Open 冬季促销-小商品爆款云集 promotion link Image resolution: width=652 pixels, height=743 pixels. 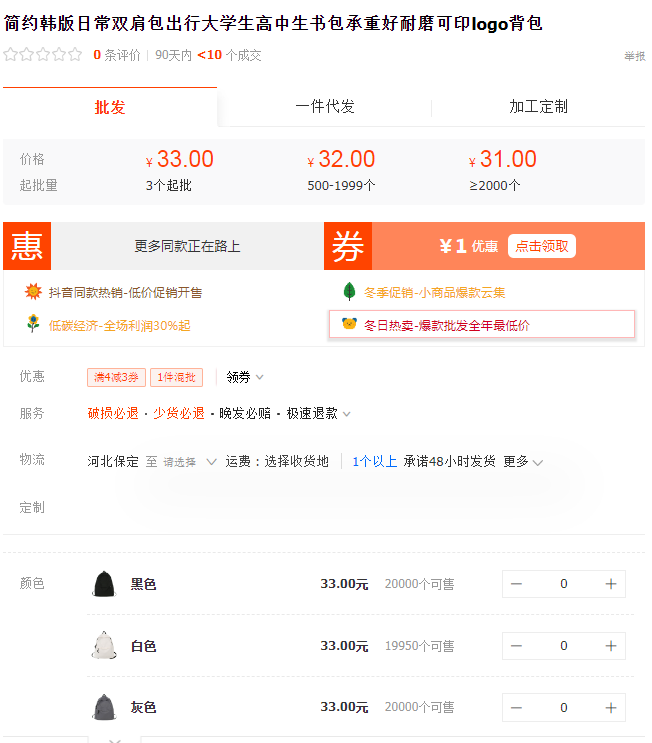pos(434,293)
